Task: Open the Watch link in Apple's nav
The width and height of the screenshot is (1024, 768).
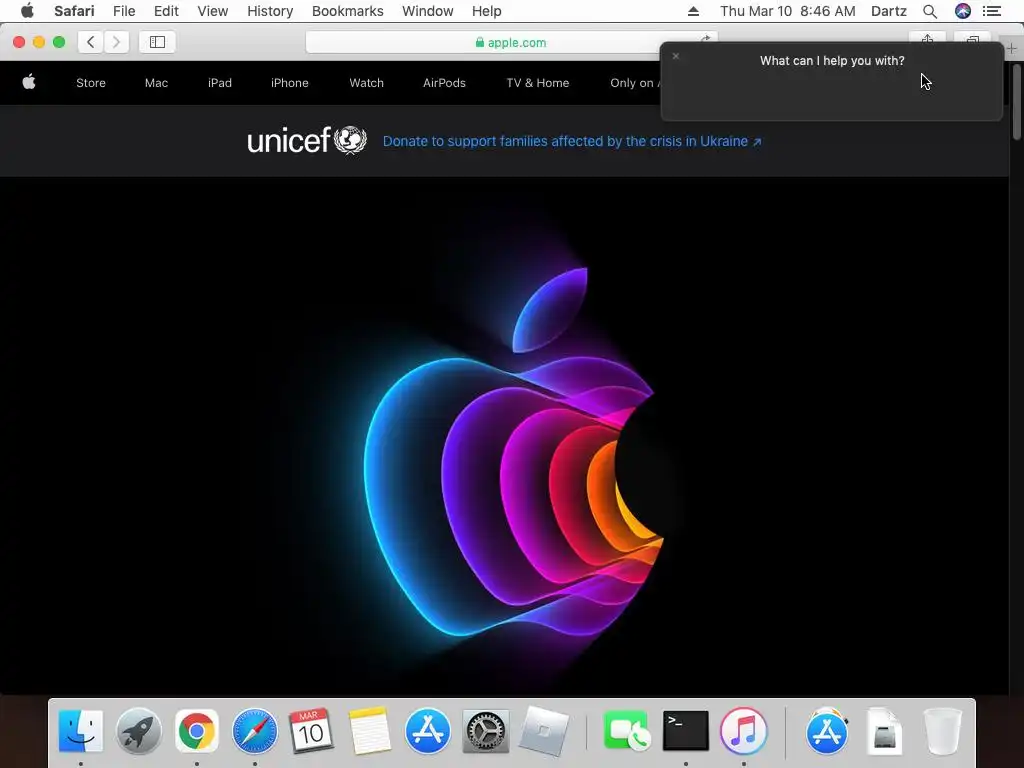Action: point(366,83)
